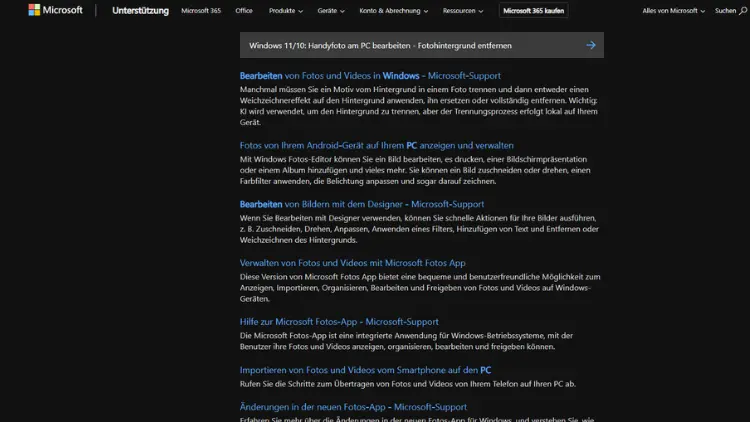Click the text starting 'Mit Windows Fotos-Editor können Sie'
750x422 pixels.
[x=415, y=170]
